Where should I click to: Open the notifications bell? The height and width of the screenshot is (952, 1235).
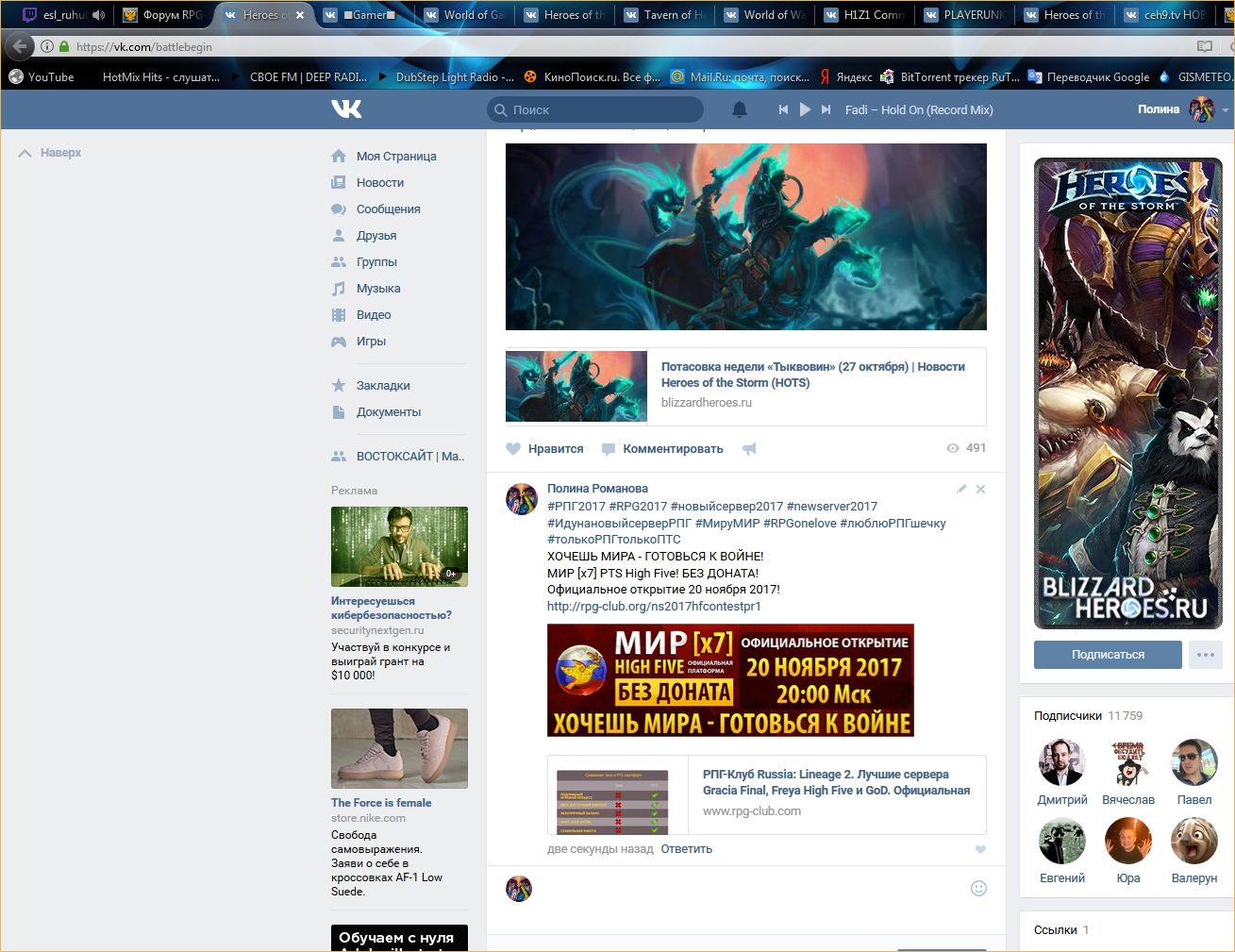click(740, 109)
